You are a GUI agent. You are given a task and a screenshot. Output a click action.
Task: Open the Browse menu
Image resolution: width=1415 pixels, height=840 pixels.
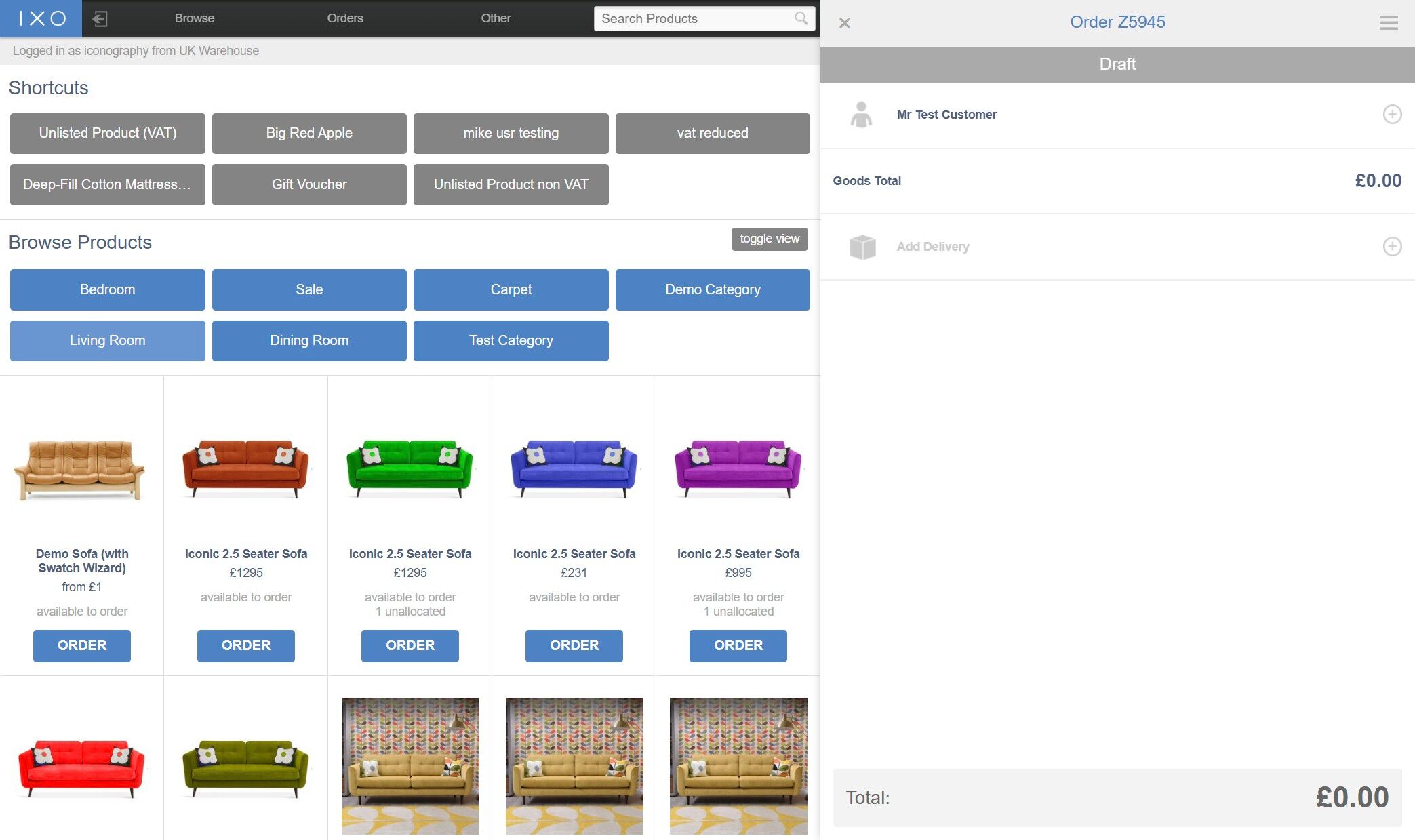[x=194, y=18]
